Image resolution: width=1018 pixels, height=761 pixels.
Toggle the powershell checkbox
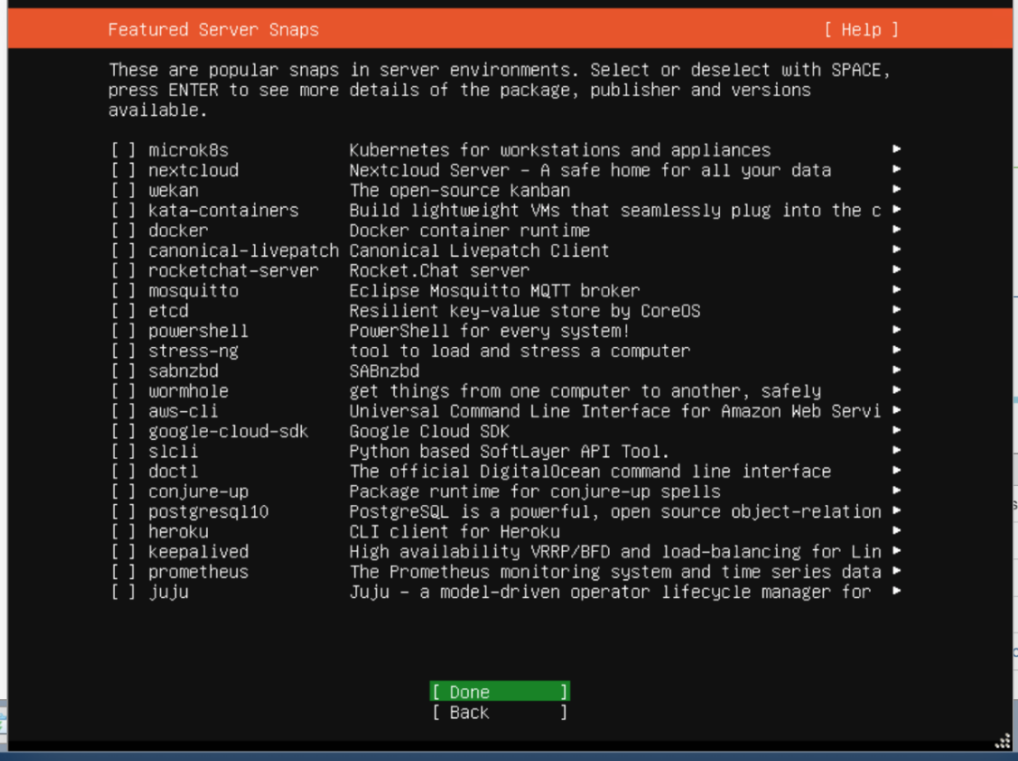(x=123, y=332)
